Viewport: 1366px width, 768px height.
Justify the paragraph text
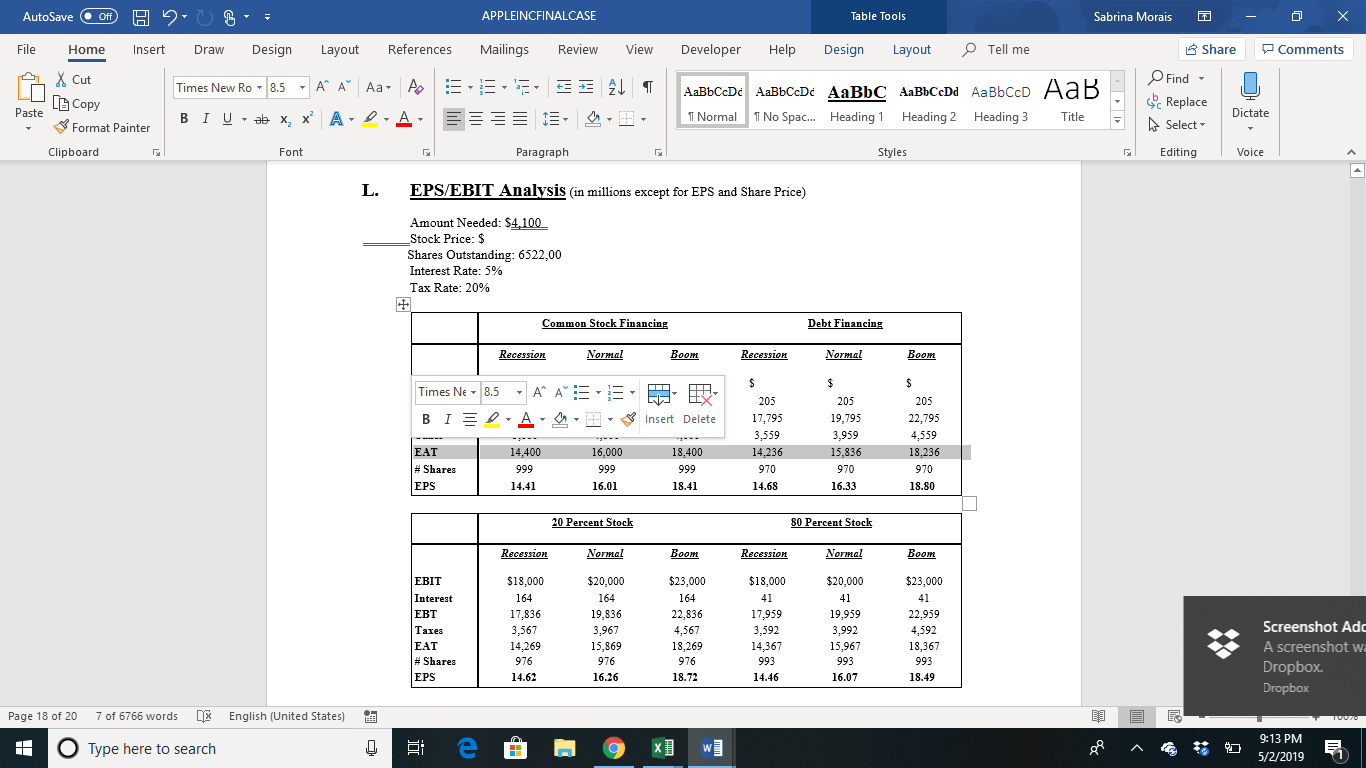pyautogui.click(x=520, y=120)
